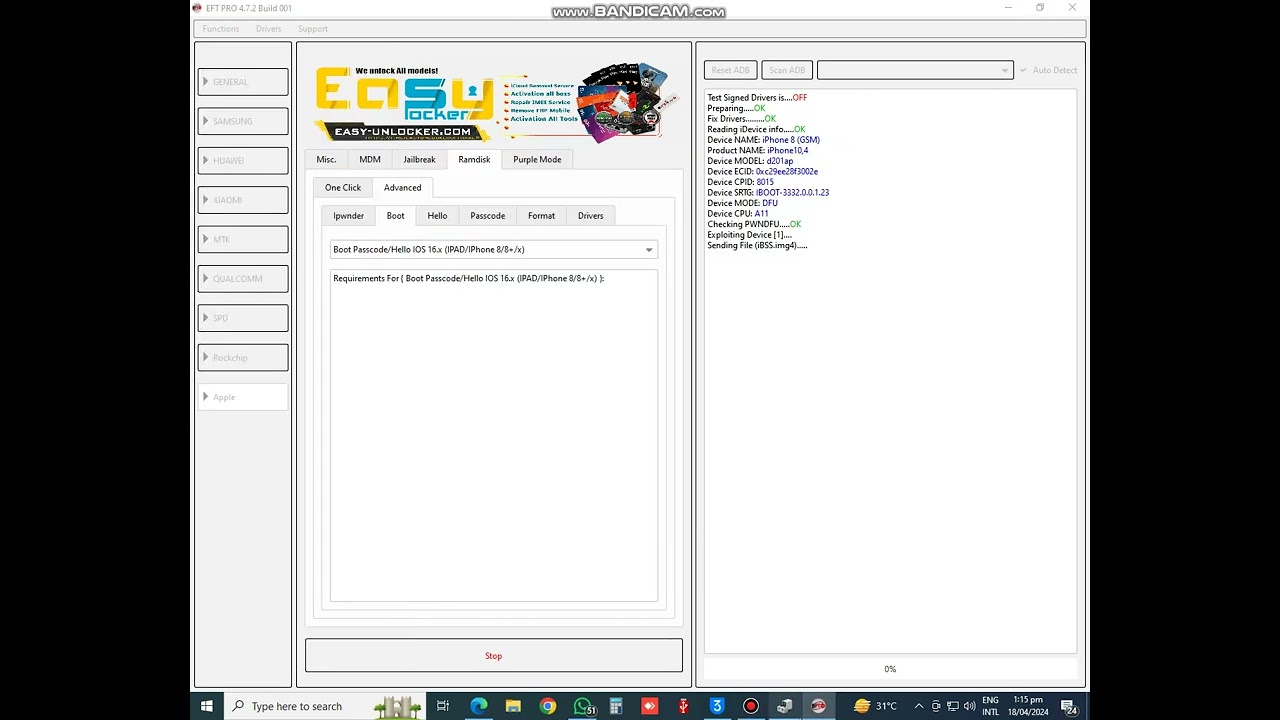The image size is (1280, 720).
Task: Expand the Rockchip sidebar section
Action: tap(243, 357)
